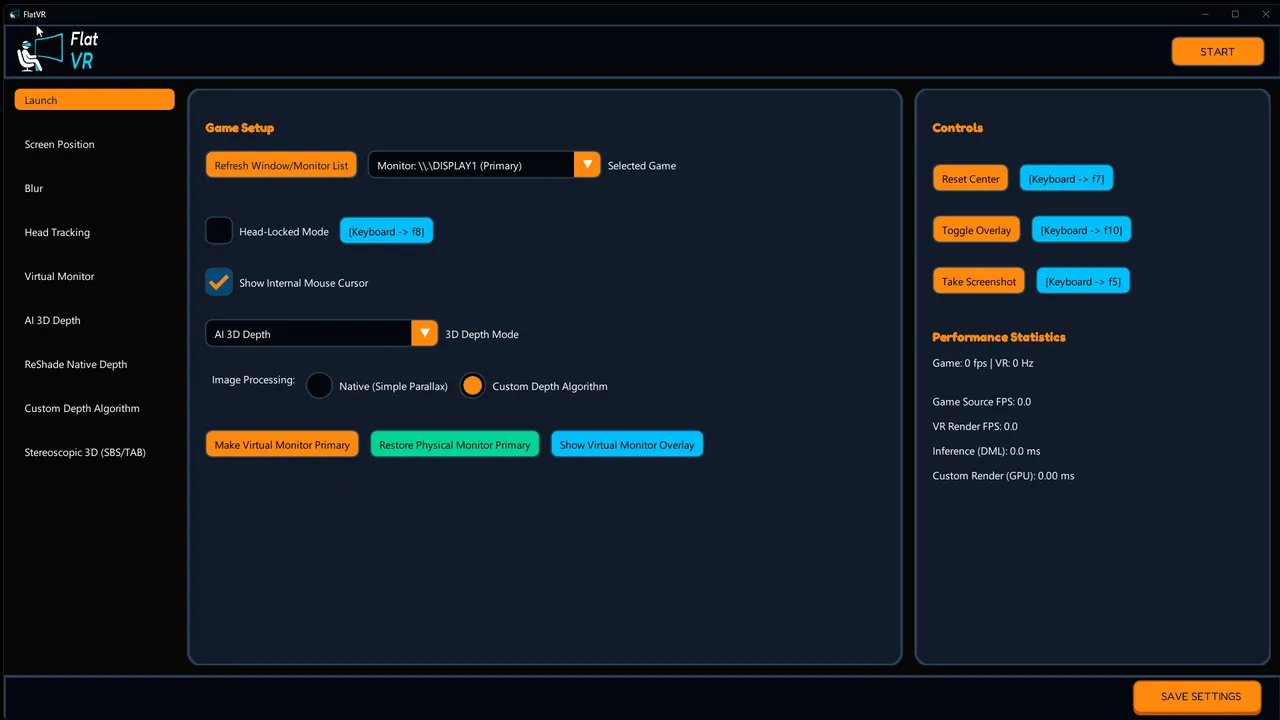Image resolution: width=1280 pixels, height=720 pixels.
Task: Click the FlatVR title bar app icon
Action: 14,14
